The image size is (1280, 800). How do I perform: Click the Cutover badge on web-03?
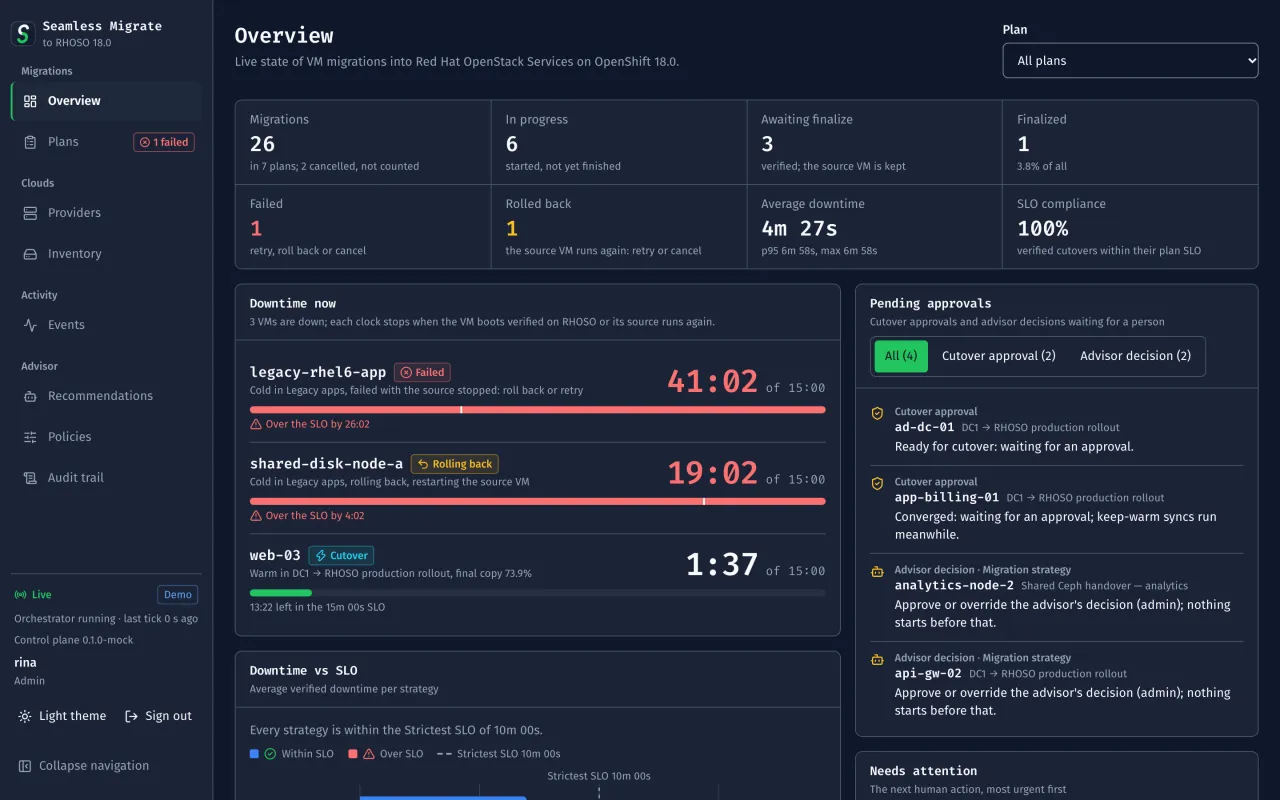coord(341,556)
